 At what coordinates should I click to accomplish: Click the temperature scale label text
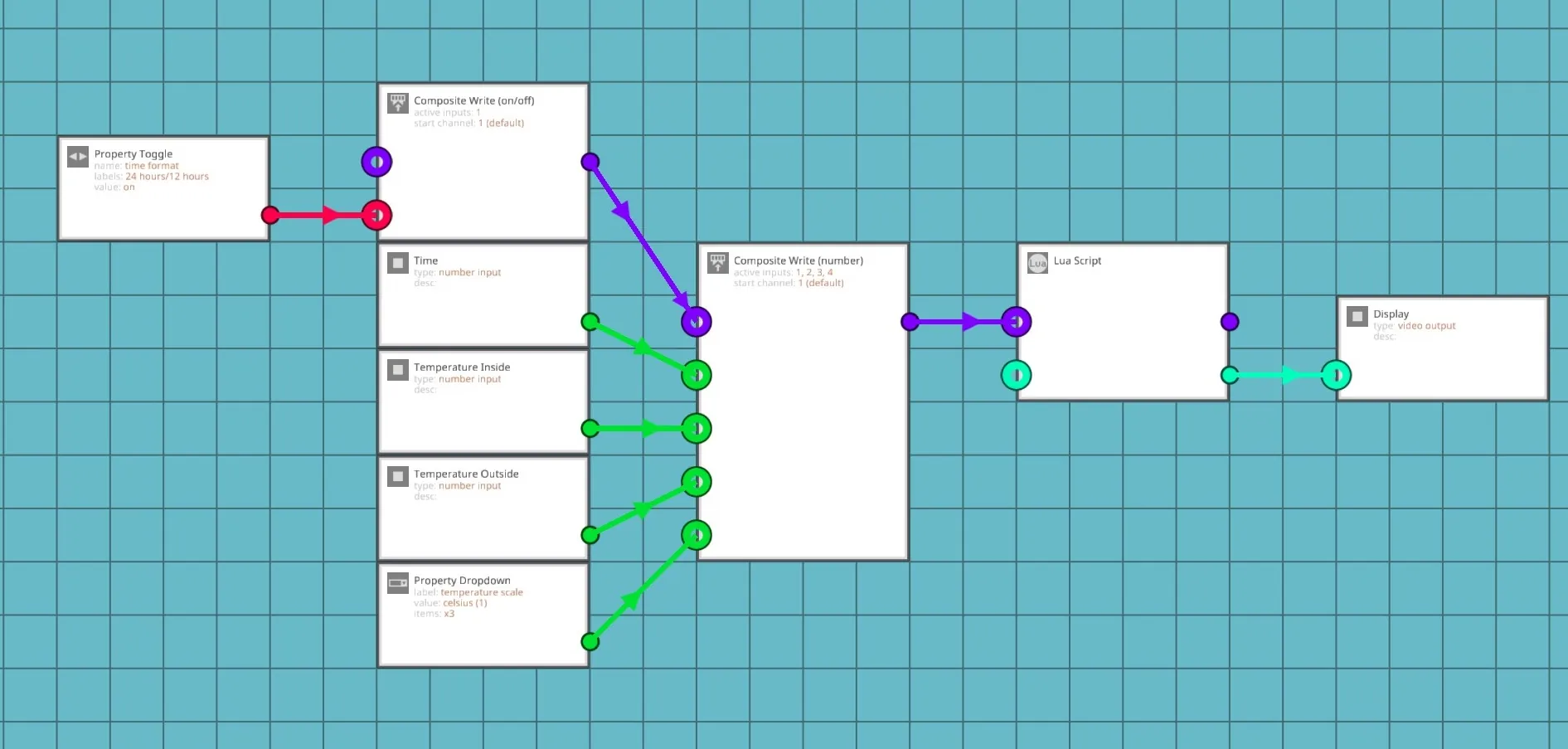click(x=481, y=592)
